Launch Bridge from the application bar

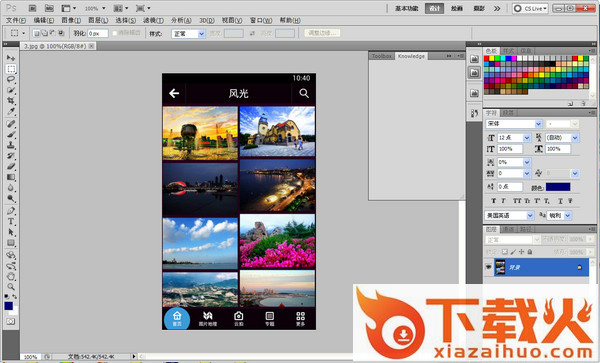tap(33, 8)
